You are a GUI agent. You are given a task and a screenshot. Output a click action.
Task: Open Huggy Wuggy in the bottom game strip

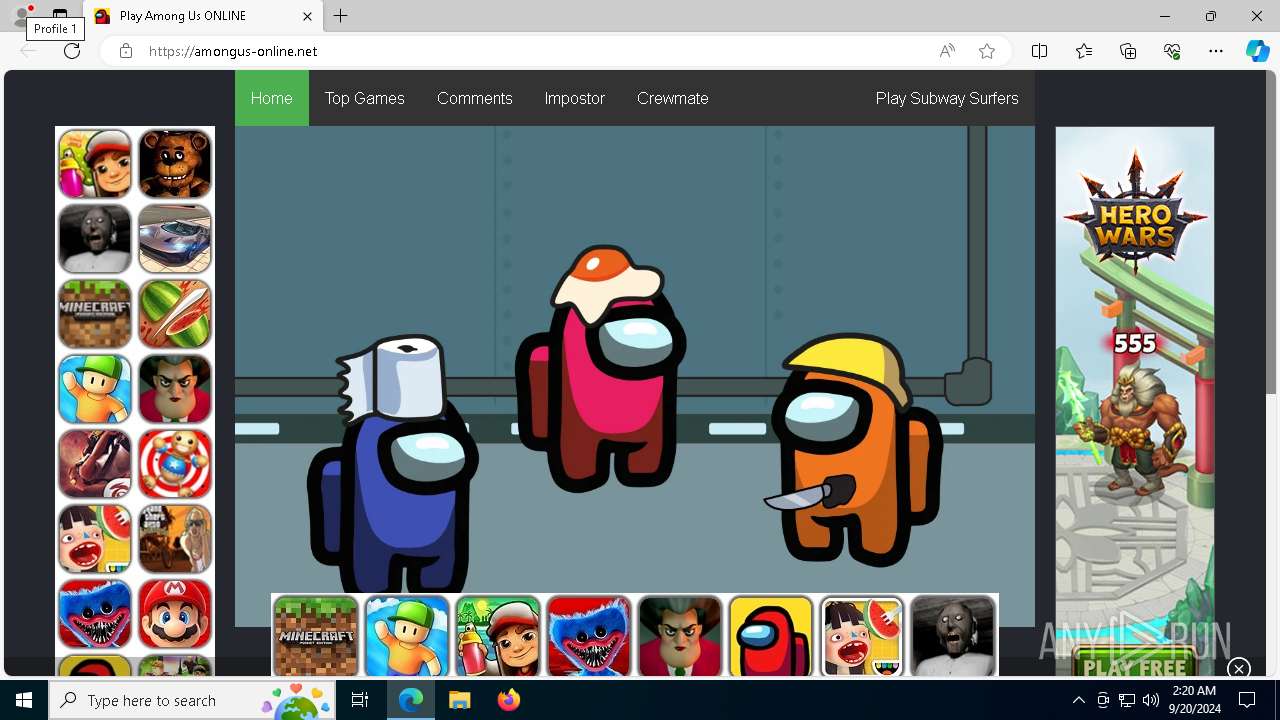589,636
